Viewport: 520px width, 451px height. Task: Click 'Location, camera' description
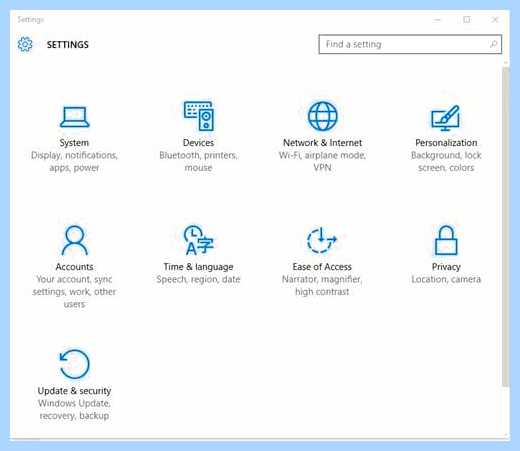pyautogui.click(x=446, y=279)
